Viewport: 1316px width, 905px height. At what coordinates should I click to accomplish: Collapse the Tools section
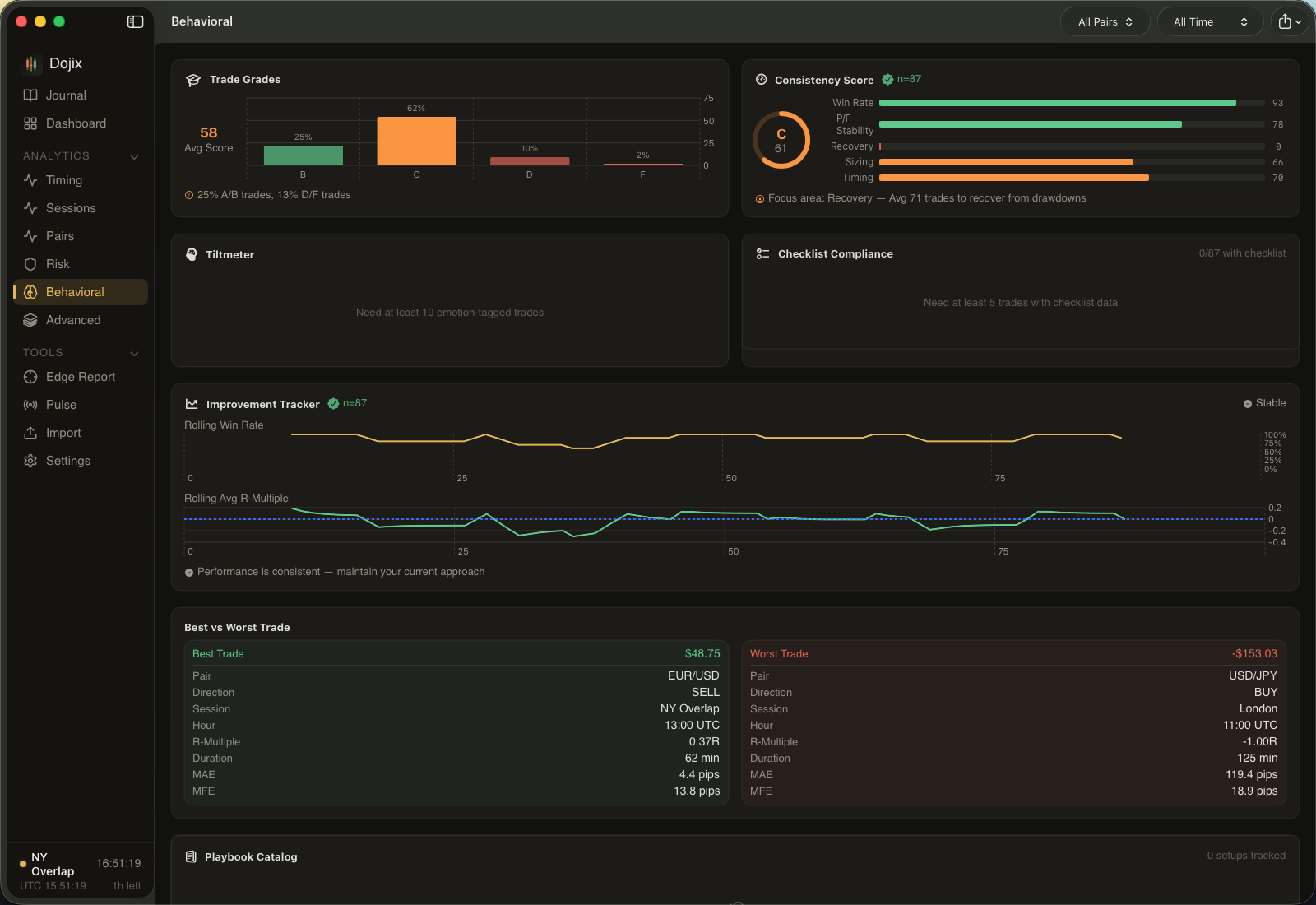coord(134,353)
